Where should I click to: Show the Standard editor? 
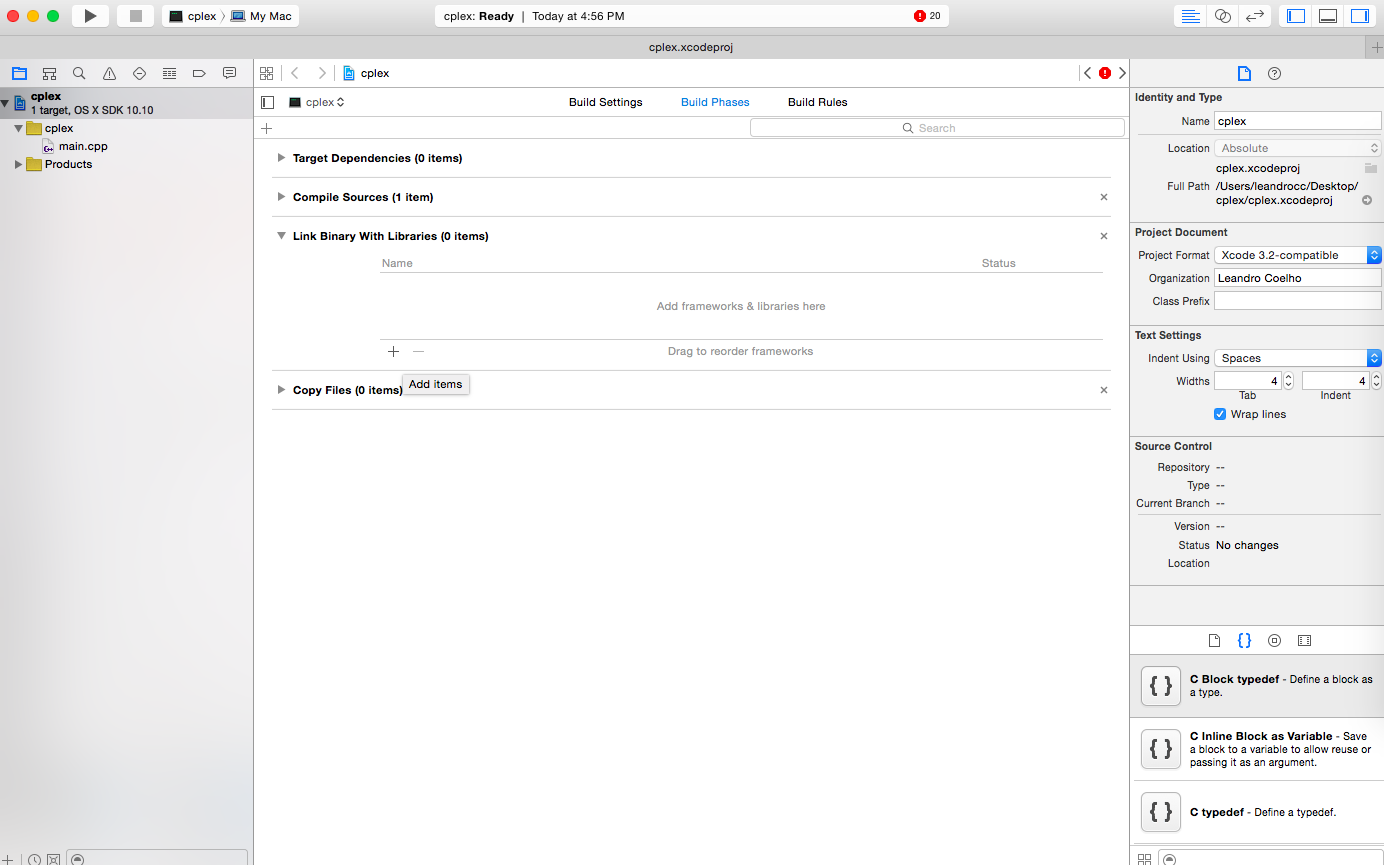coord(1190,16)
